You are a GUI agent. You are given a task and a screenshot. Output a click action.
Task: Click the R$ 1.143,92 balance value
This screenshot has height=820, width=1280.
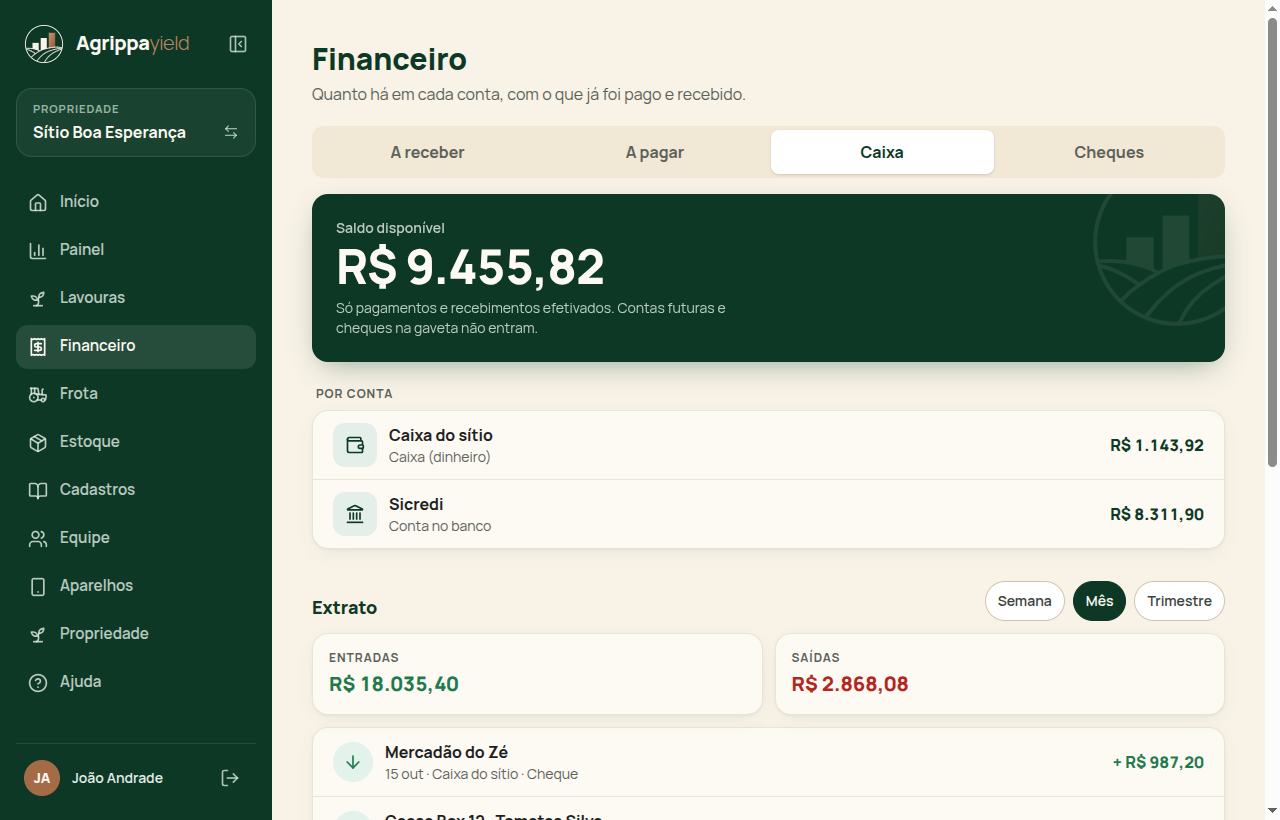[1157, 445]
